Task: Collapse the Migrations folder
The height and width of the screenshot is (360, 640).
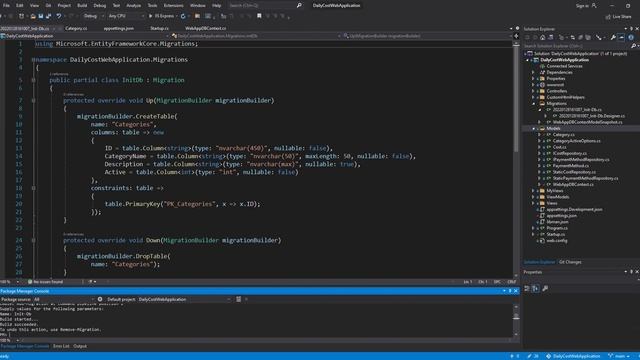Action: (533, 104)
